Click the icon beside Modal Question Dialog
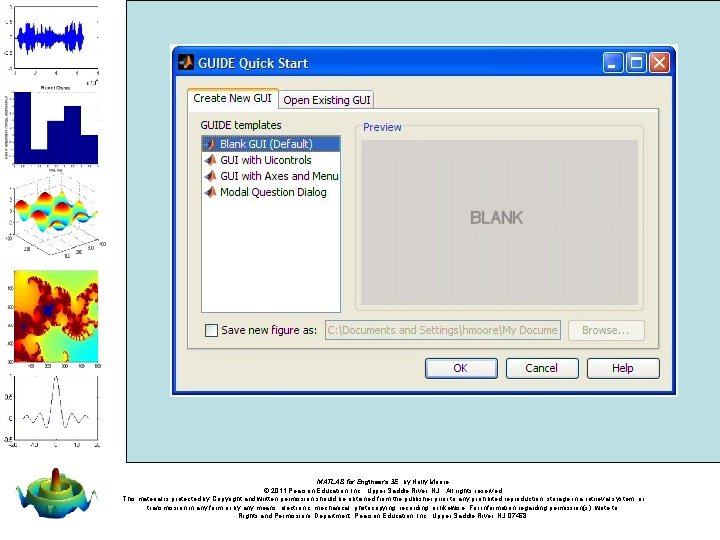This screenshot has width=720, height=540. (x=211, y=192)
